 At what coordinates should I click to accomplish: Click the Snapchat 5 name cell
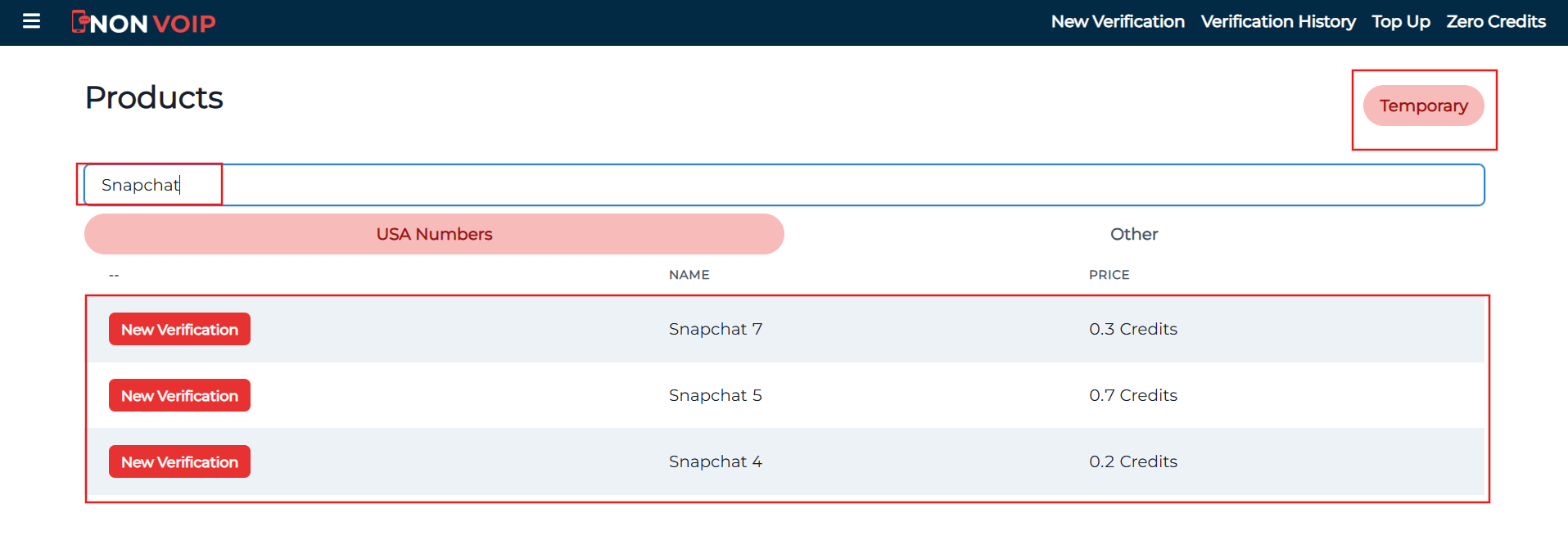pos(716,395)
